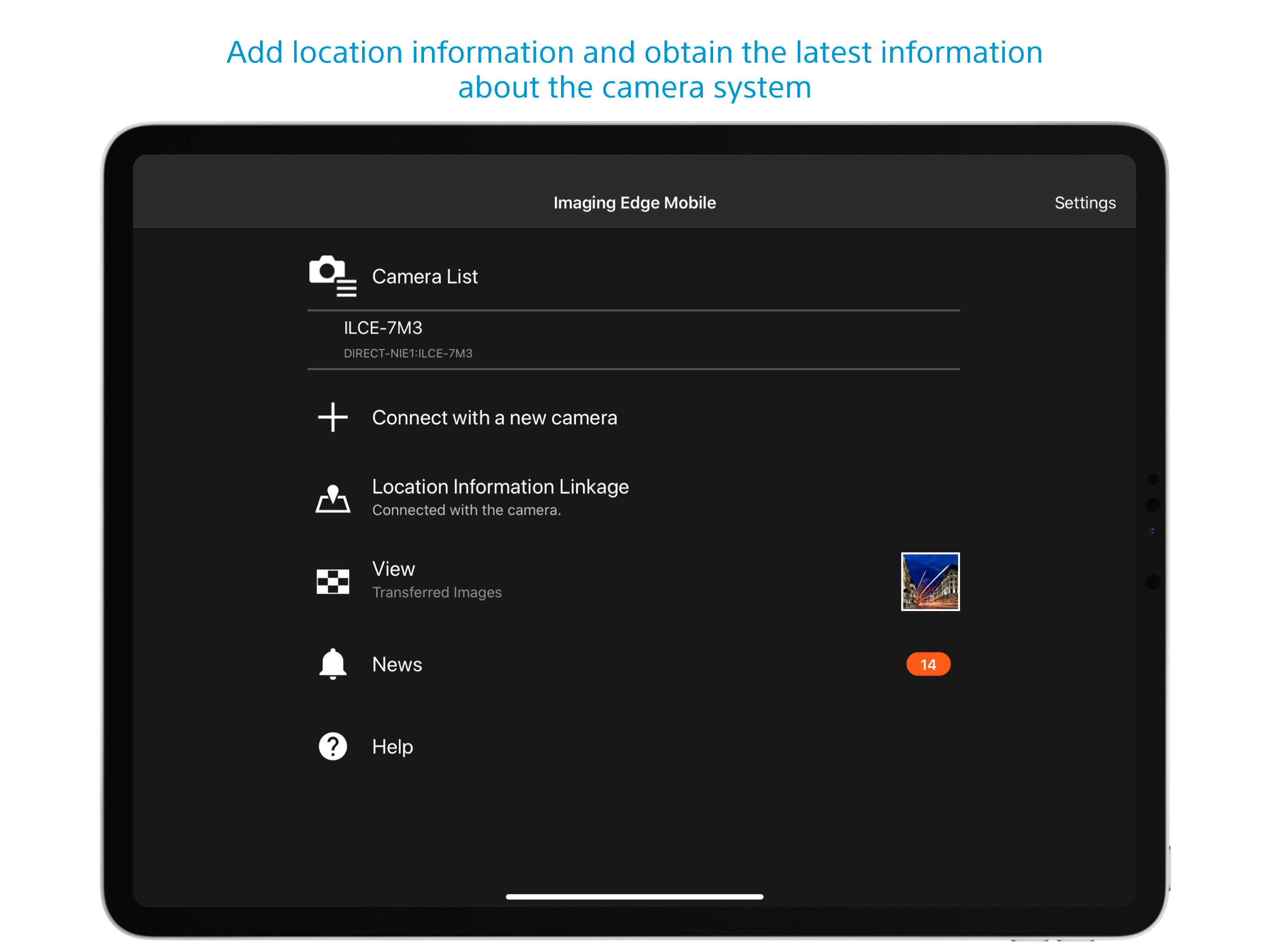Image resolution: width=1270 pixels, height=952 pixels.
Task: Open Connect with a new camera
Action: click(x=494, y=417)
